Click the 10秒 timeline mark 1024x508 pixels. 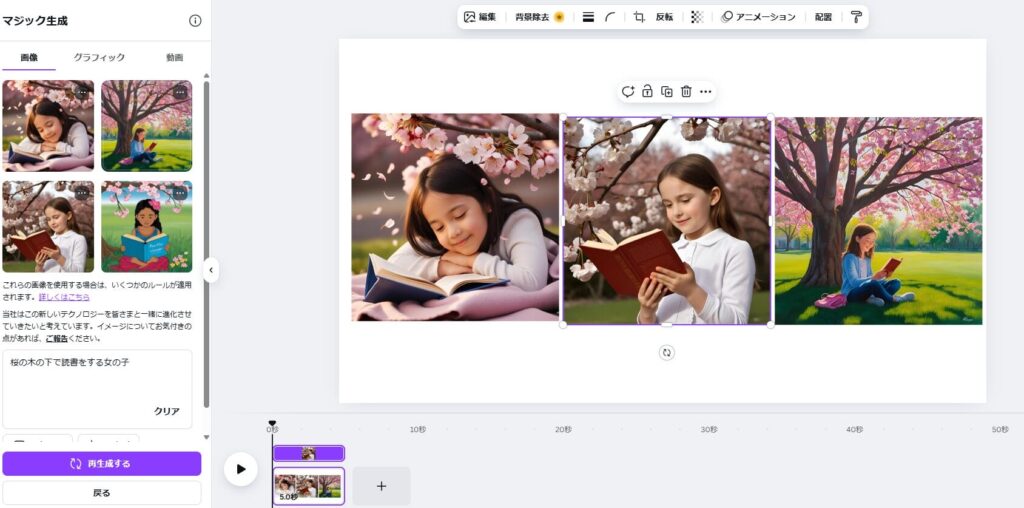click(x=418, y=429)
